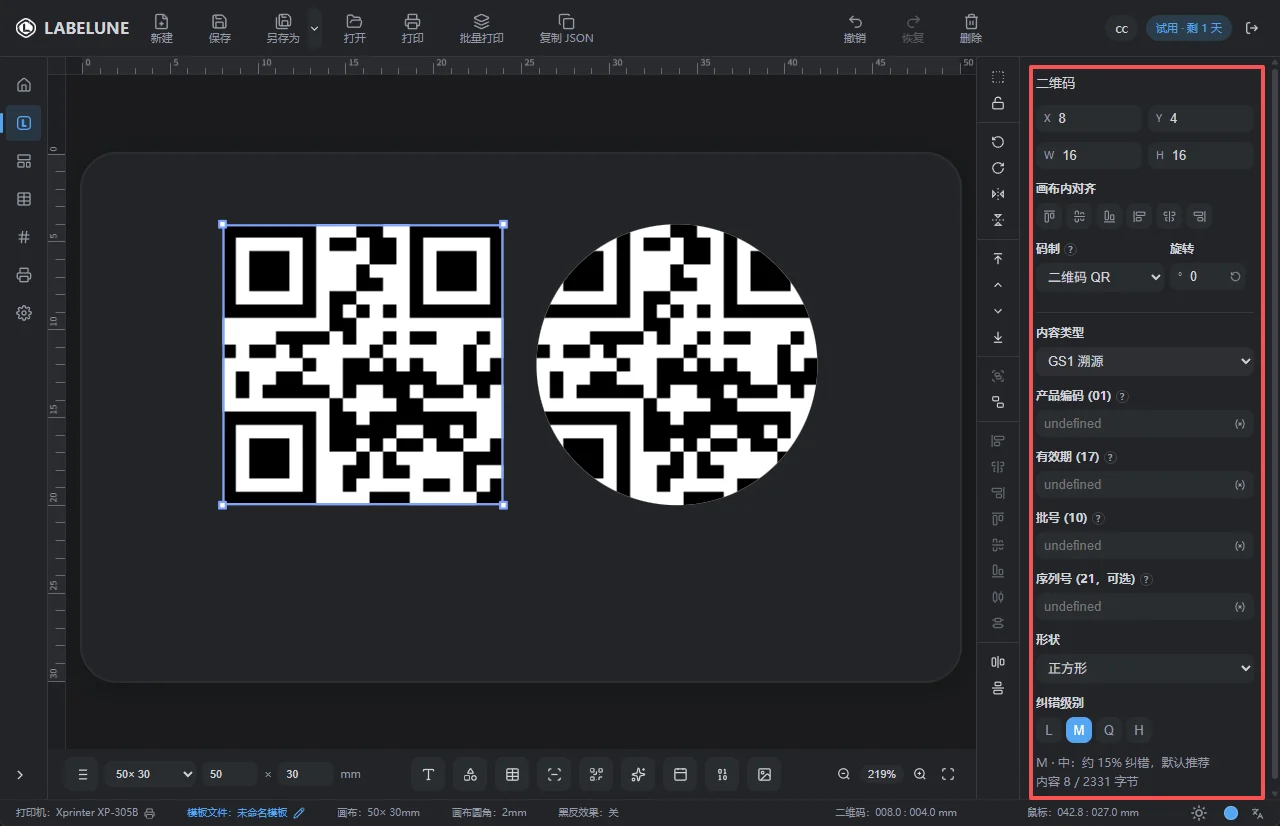Open the printer icon in left sidebar

24,275
